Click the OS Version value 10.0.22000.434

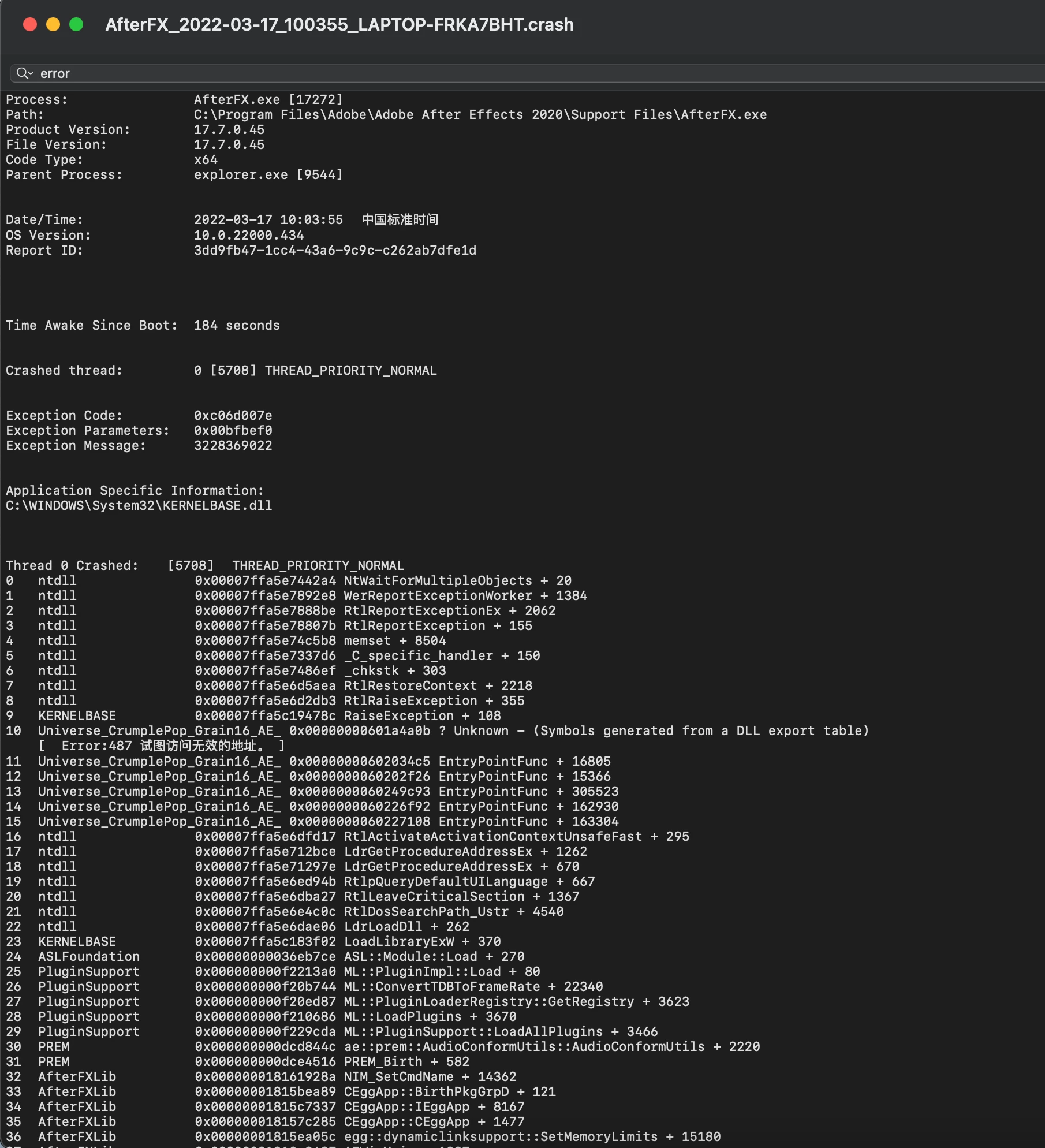pyautogui.click(x=249, y=235)
